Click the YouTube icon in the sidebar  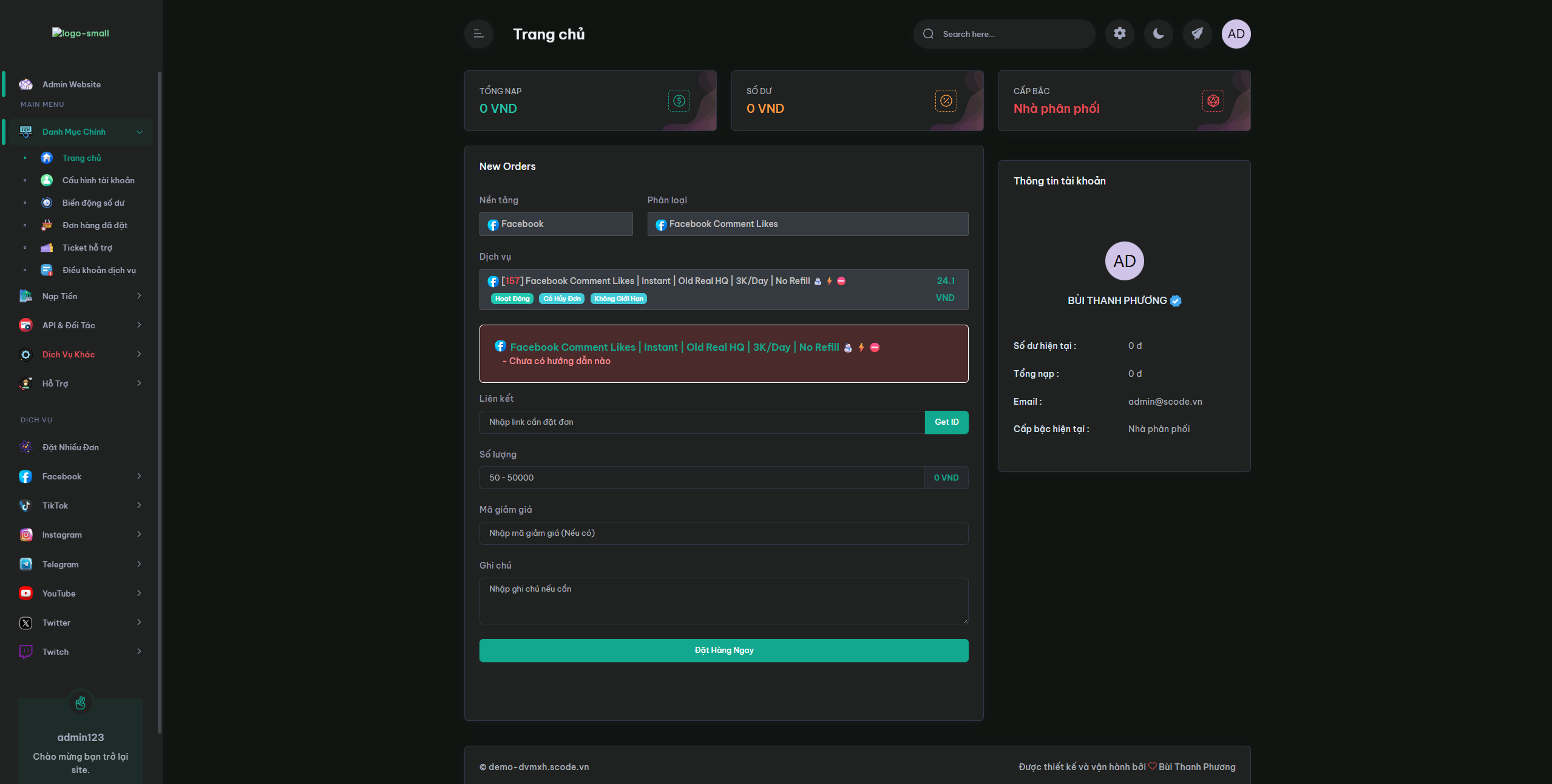[25, 593]
